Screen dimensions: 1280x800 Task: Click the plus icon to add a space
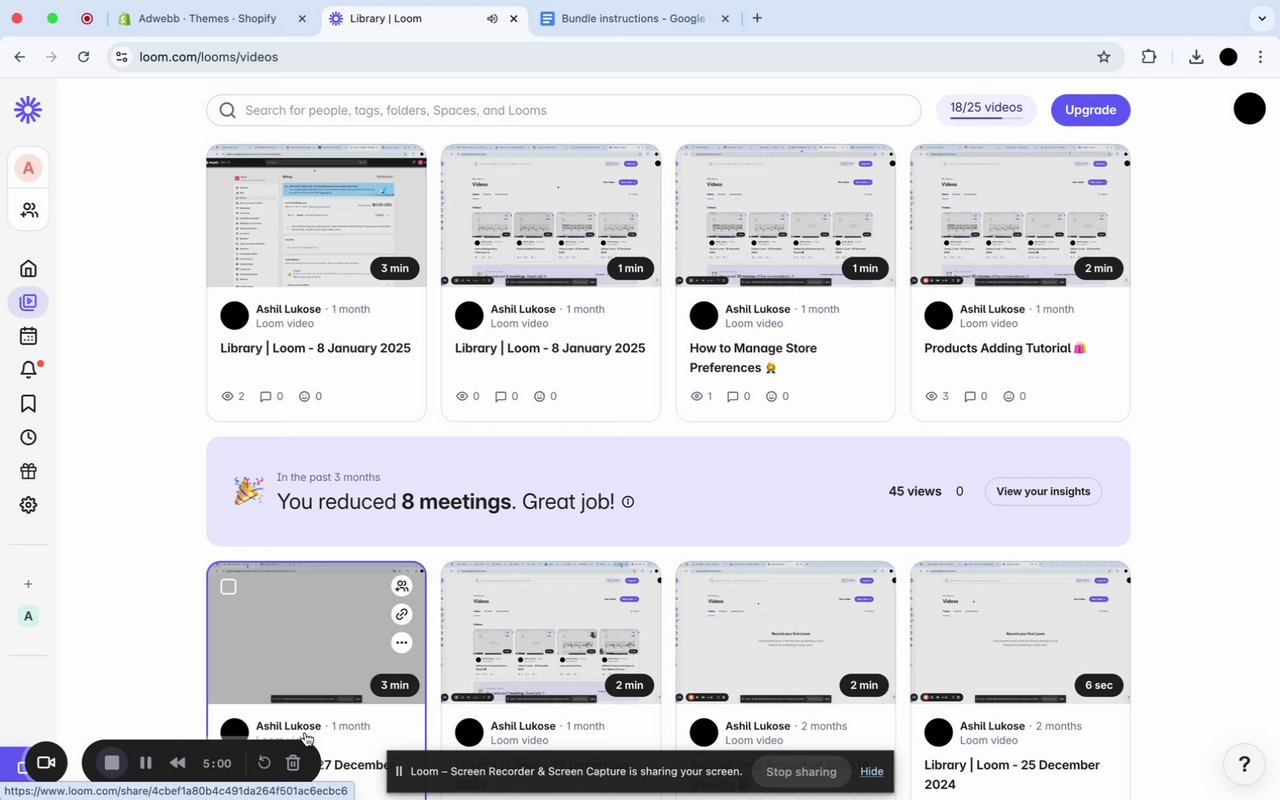28,584
